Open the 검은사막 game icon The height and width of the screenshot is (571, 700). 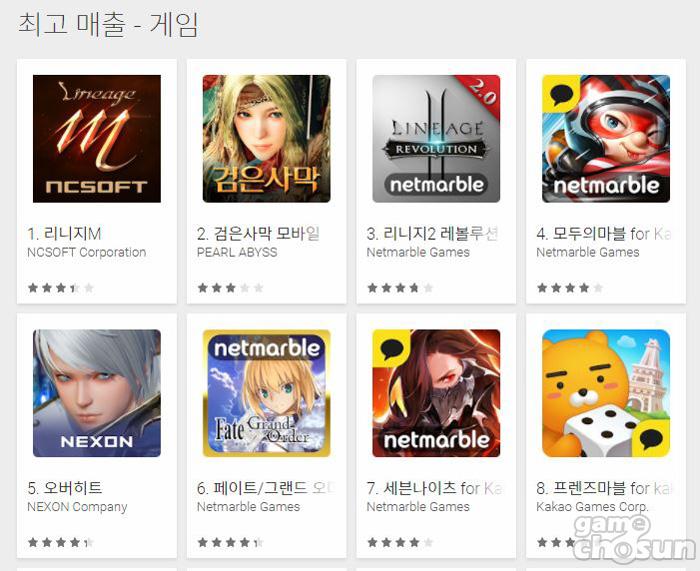pyautogui.click(x=267, y=138)
